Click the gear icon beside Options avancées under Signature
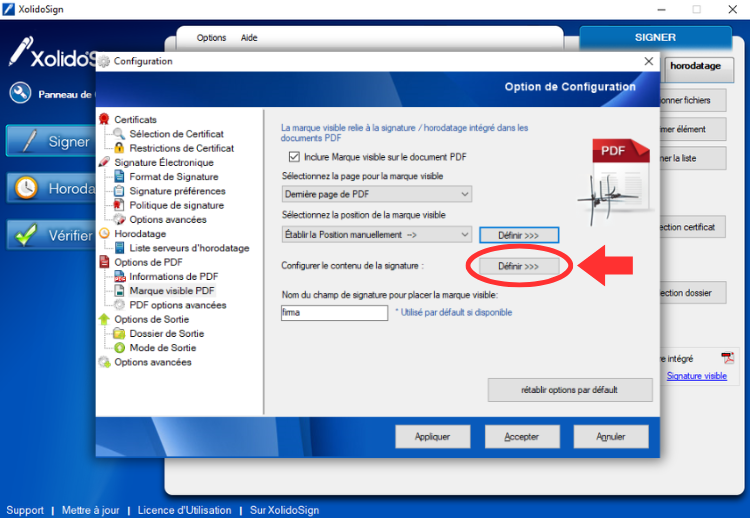This screenshot has width=750, height=518. [119, 220]
